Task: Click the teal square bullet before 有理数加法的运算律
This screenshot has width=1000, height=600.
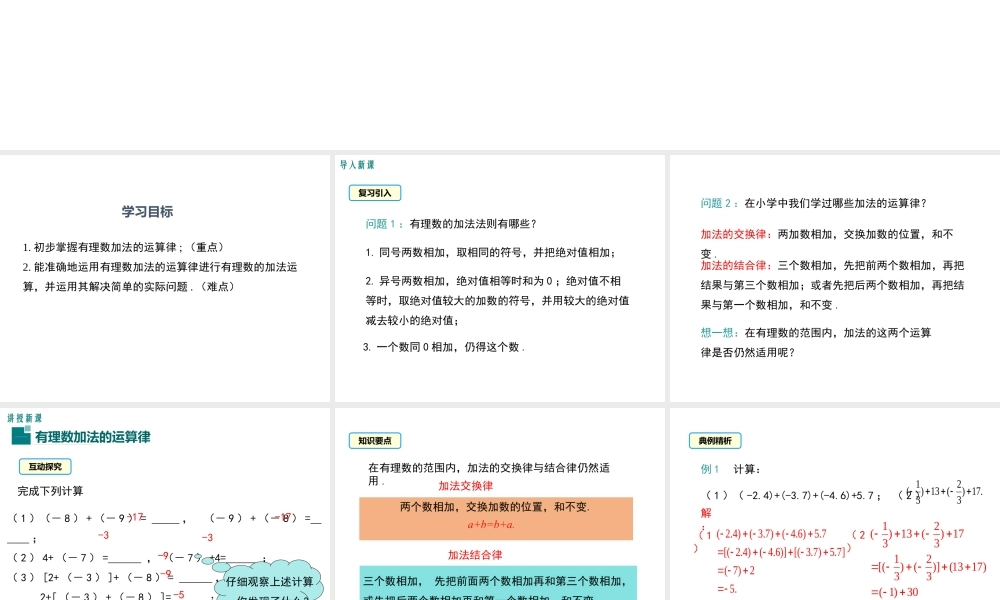Action: click(23, 437)
